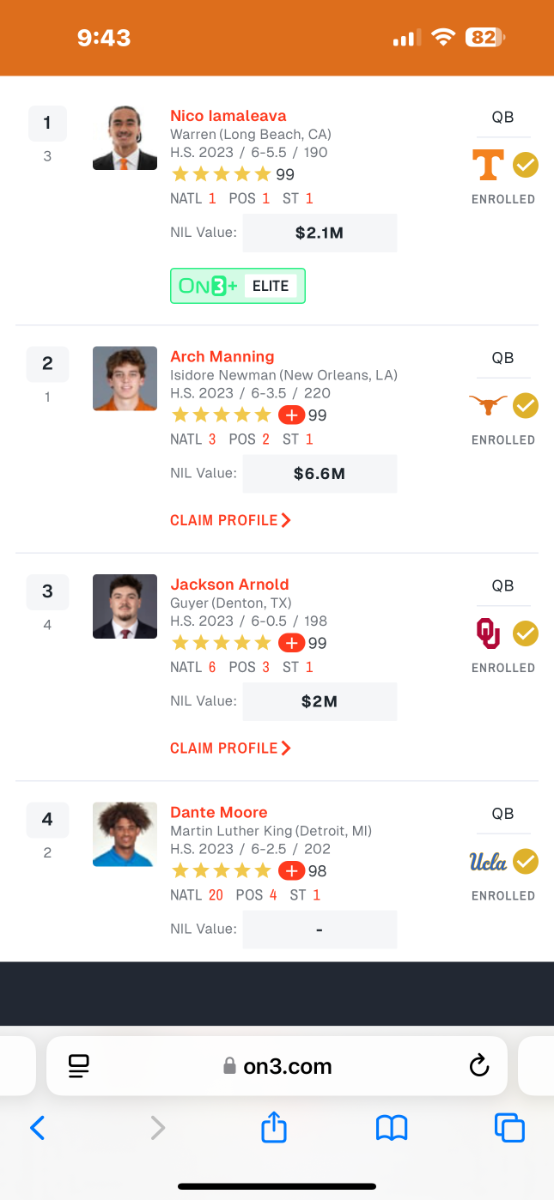Screen dimensions: 554x1200
Task: Tap the UCLA team logo
Action: tap(488, 861)
